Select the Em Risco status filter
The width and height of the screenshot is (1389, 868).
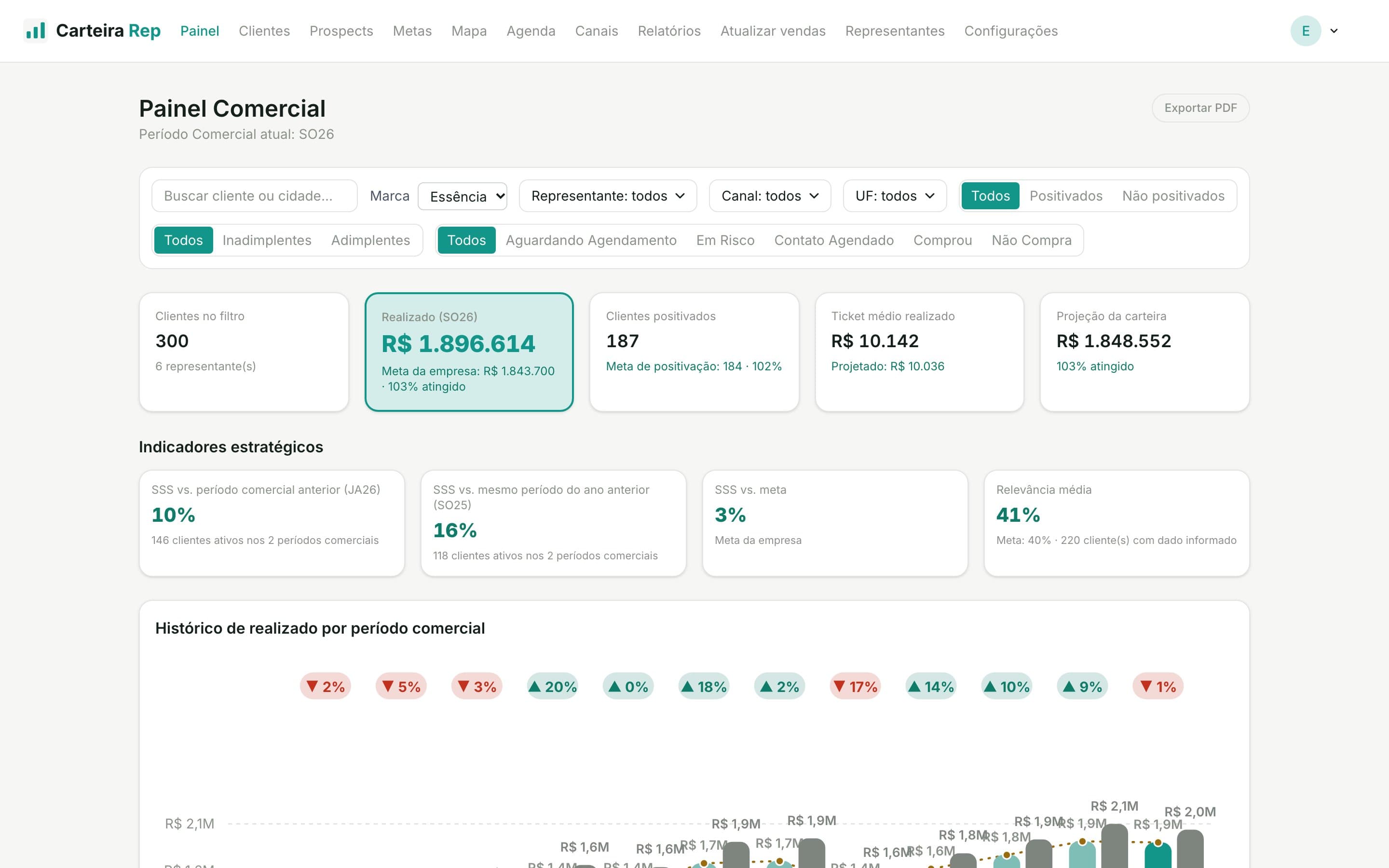[725, 240]
